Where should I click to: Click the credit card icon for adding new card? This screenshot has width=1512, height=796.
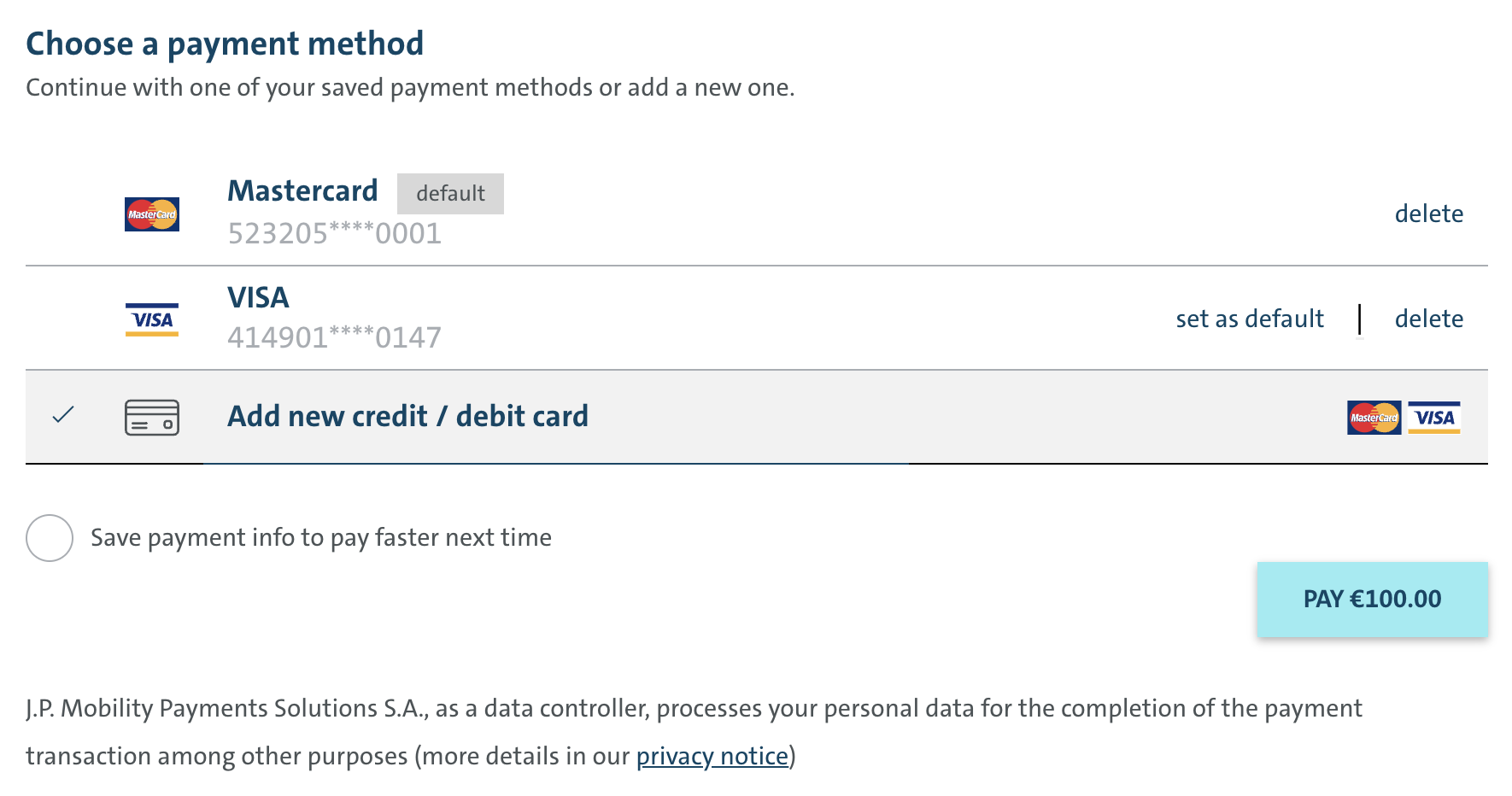click(x=151, y=417)
